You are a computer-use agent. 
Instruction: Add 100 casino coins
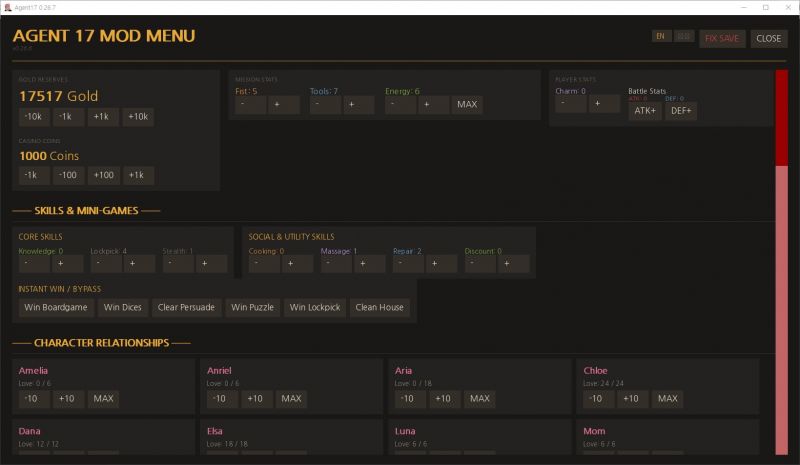[103, 175]
